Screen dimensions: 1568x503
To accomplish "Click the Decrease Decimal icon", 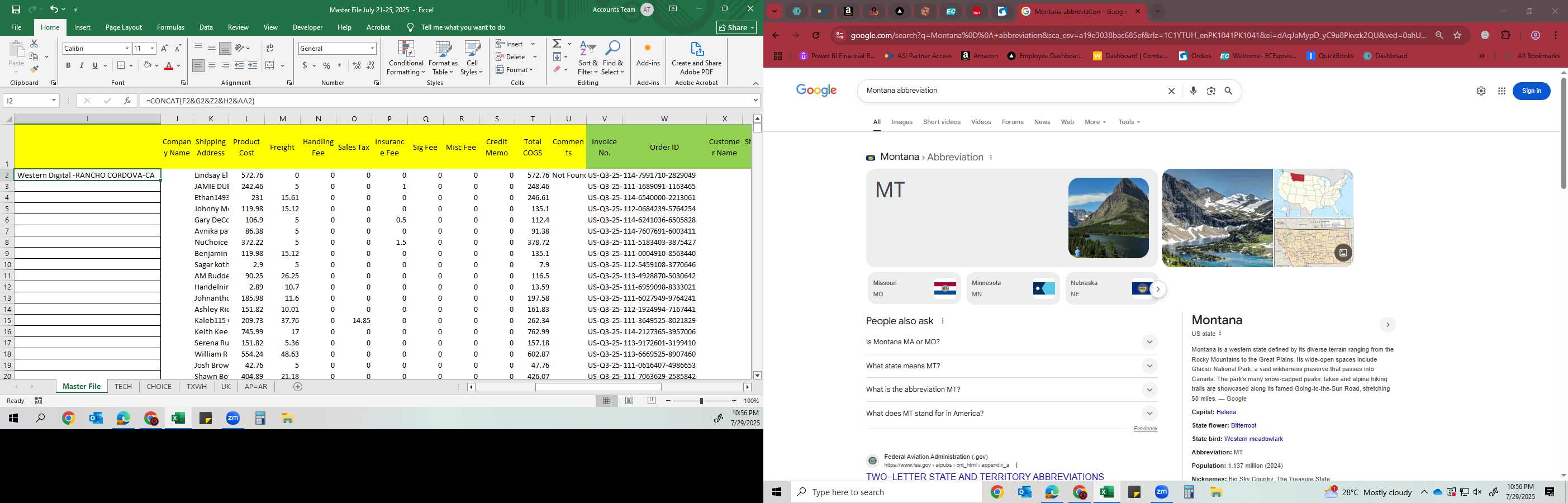I will (370, 65).
